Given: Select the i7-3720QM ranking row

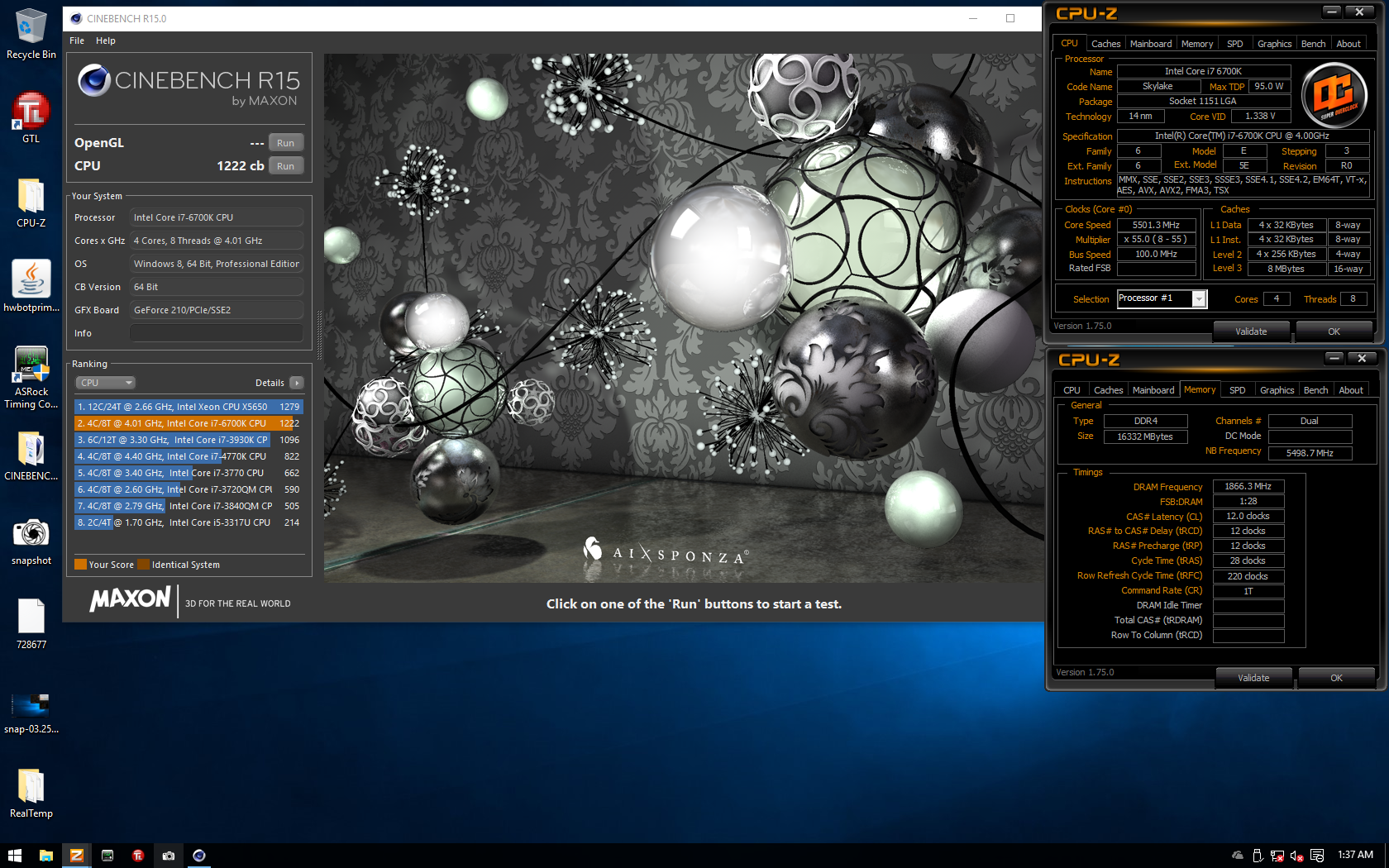Looking at the screenshot, I should [189, 489].
